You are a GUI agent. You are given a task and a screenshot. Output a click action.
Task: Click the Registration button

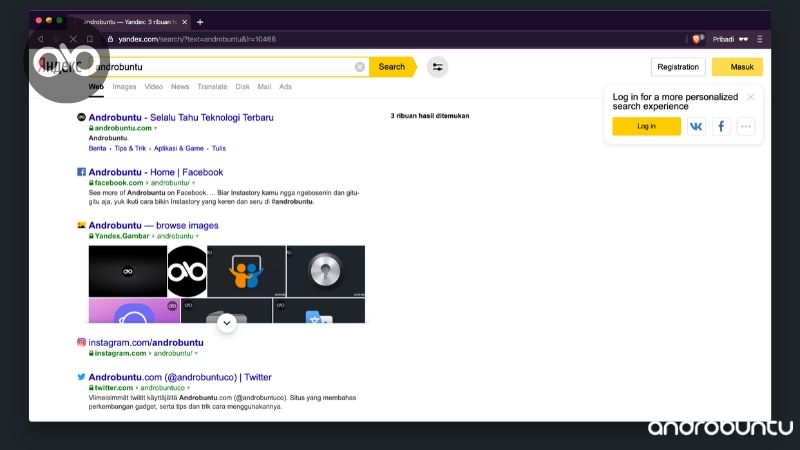[678, 67]
